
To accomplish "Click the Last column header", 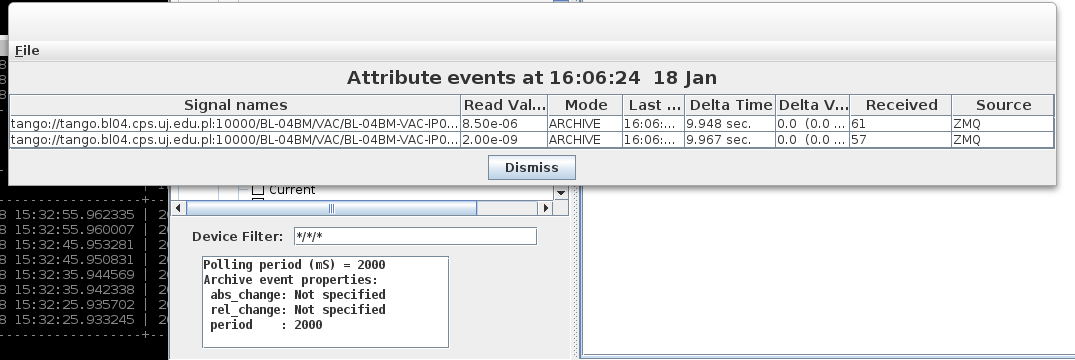I will (653, 105).
